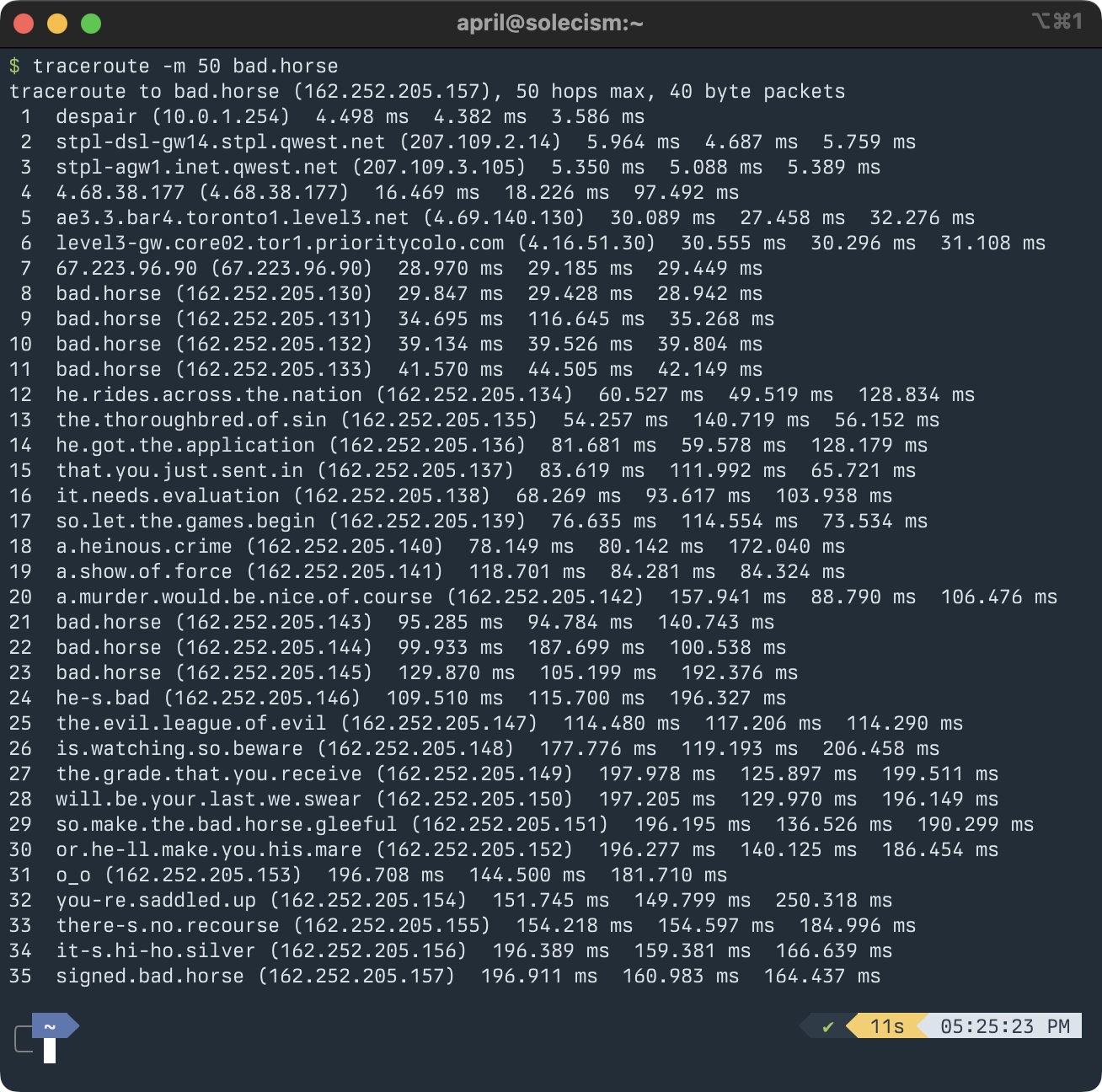The image size is (1102, 1092).
Task: Click hostname or.he-ll.make.you.his.mare
Action: 209,849
